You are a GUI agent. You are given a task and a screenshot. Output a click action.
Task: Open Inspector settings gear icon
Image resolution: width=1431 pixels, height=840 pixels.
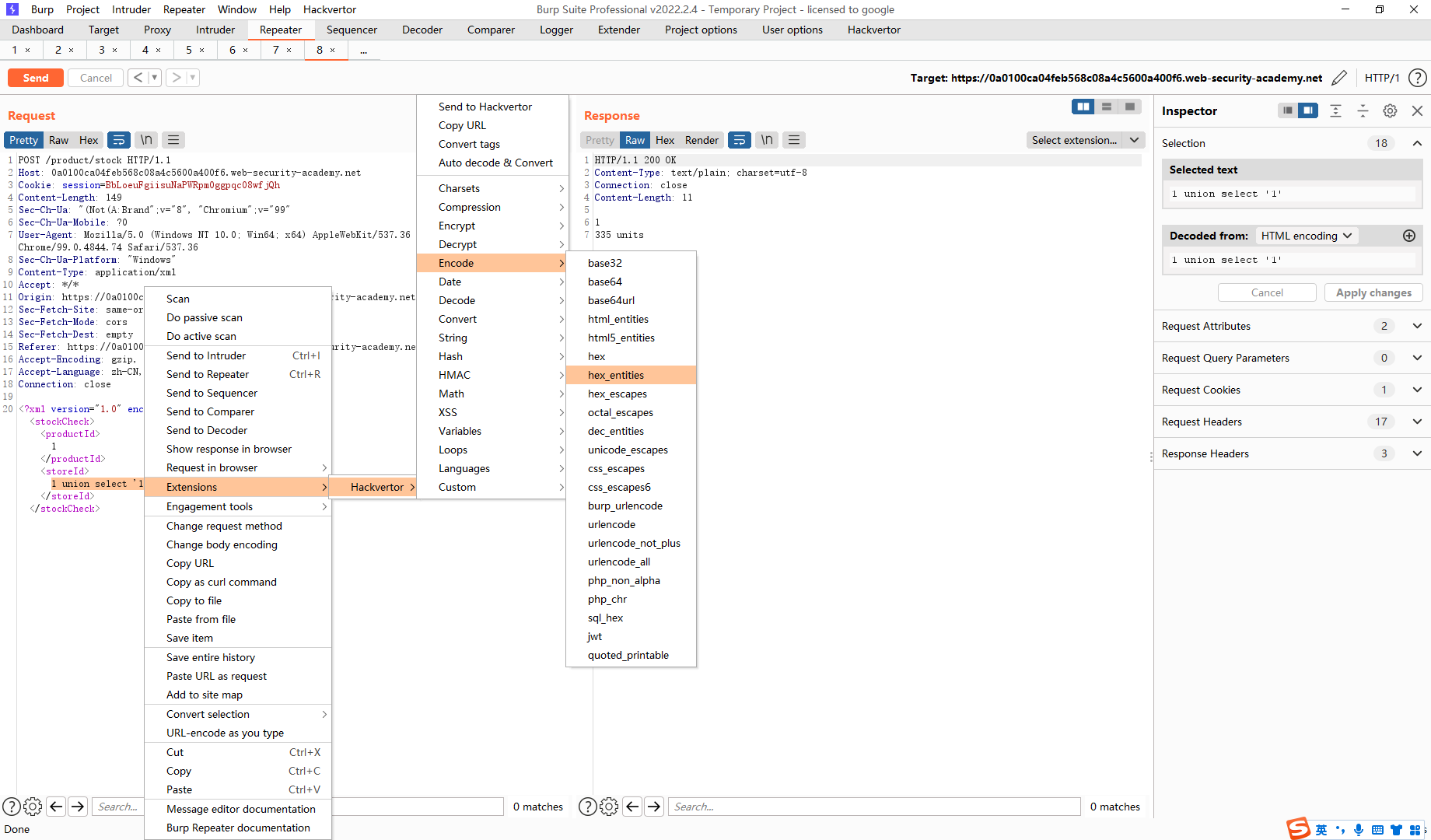tap(1390, 110)
